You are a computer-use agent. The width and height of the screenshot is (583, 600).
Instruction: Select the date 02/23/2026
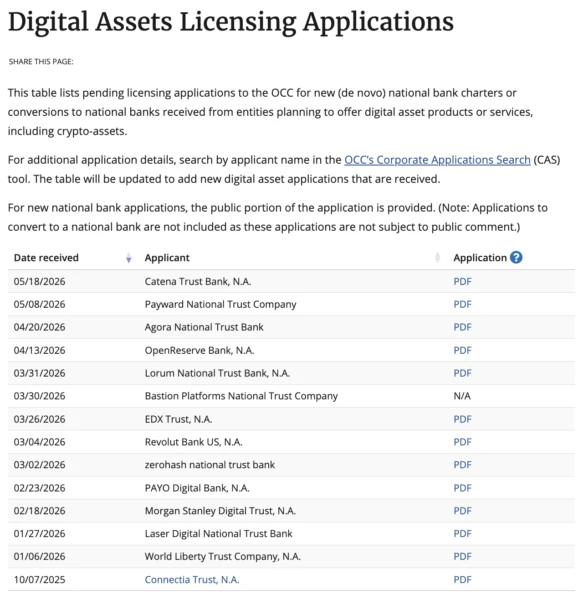pyautogui.click(x=39, y=488)
